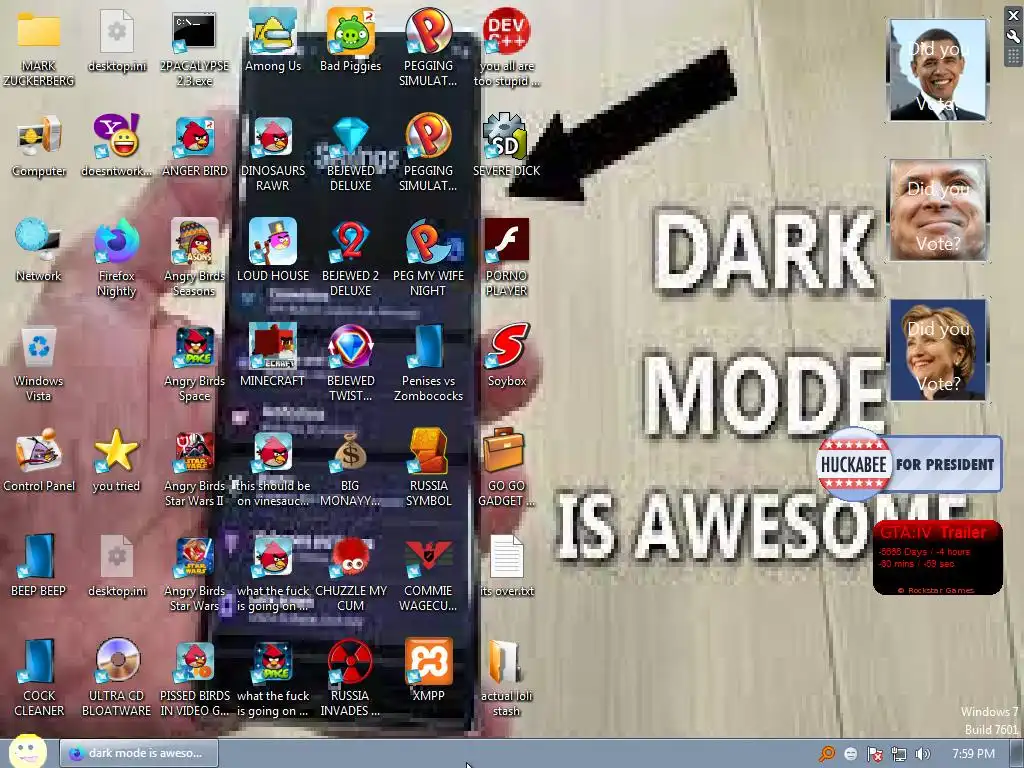Launch the Firefox Nightly shortcut
Image resolution: width=1024 pixels, height=768 pixels.
pos(116,259)
